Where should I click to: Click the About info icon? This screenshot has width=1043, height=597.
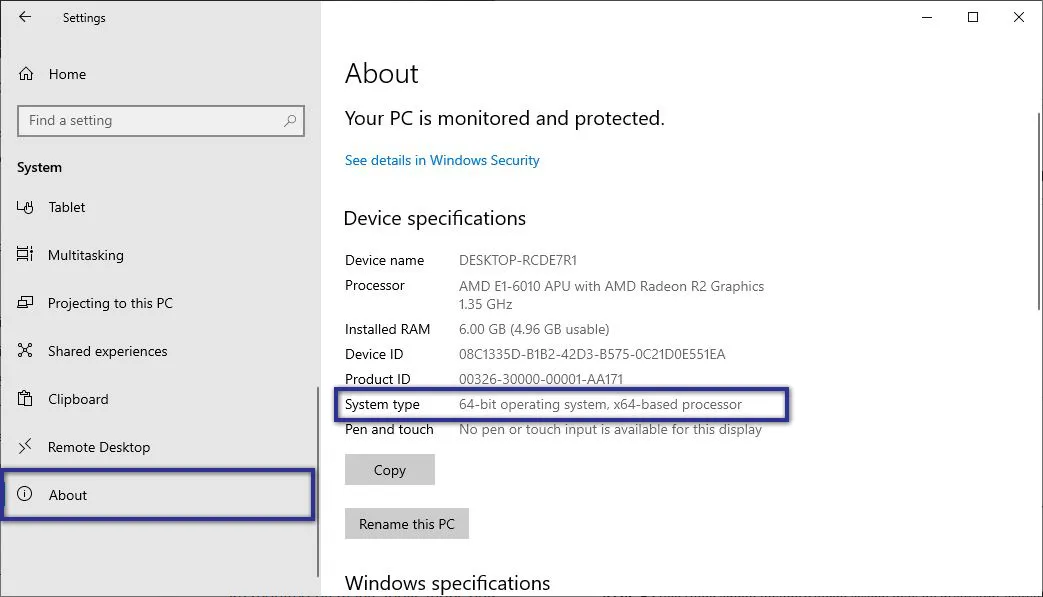pos(26,495)
